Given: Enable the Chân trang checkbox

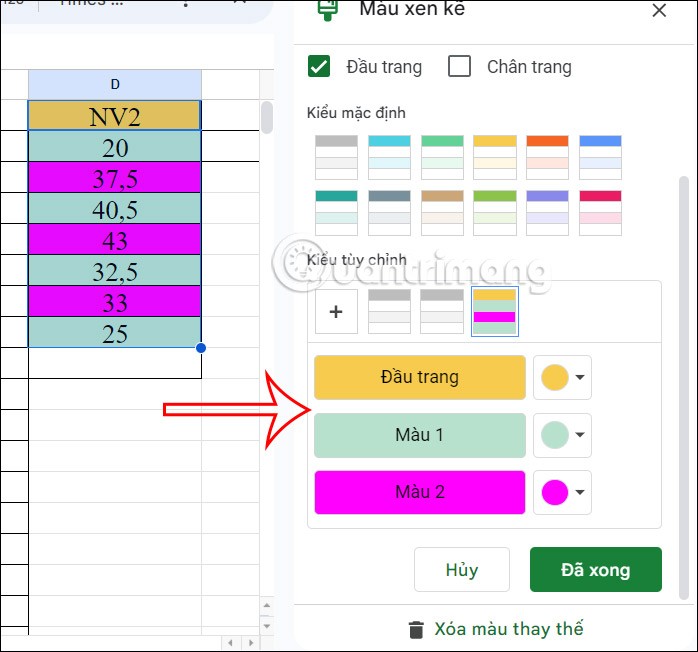Looking at the screenshot, I should [460, 67].
